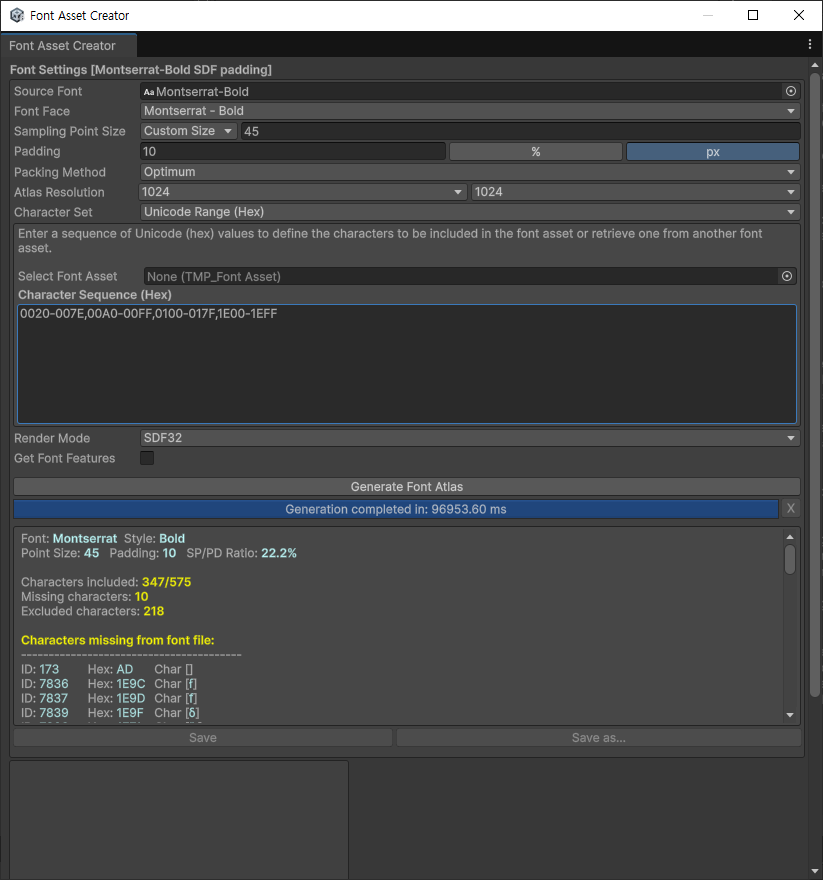823x880 pixels.
Task: Enable the Get Font Features checkbox
Action: tap(147, 458)
